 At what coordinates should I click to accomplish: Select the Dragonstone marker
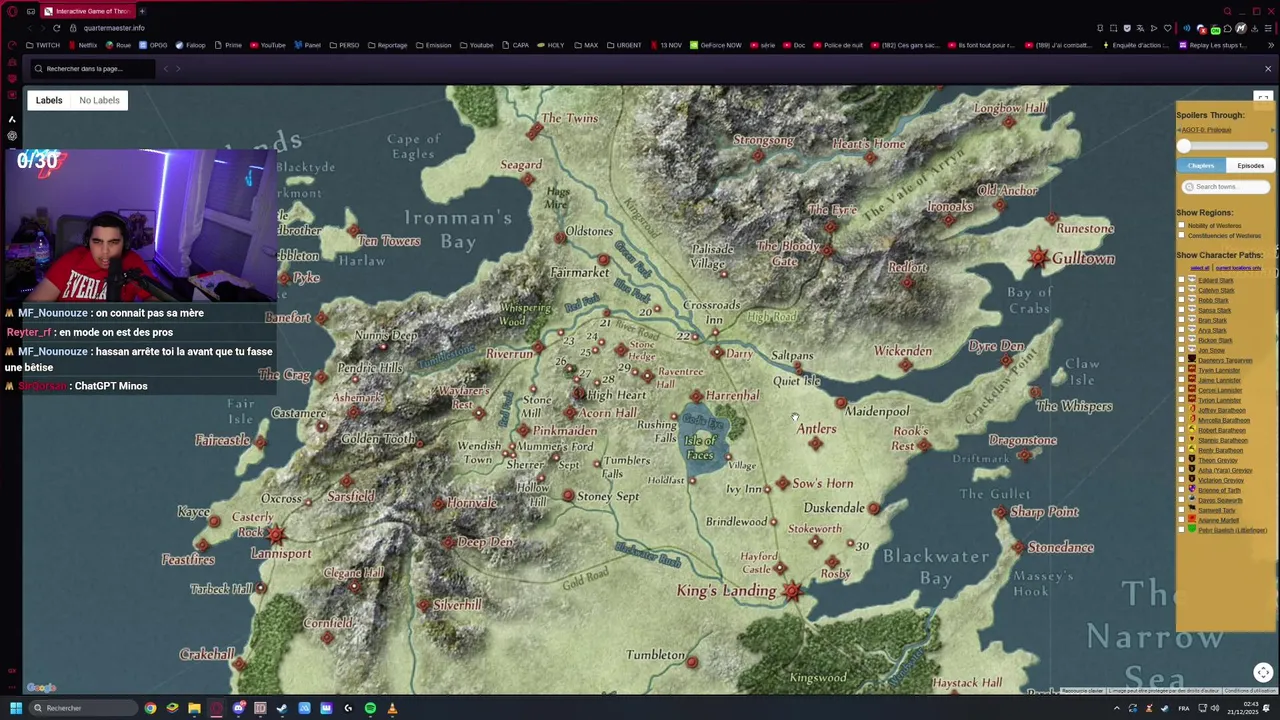[x=1025, y=455]
